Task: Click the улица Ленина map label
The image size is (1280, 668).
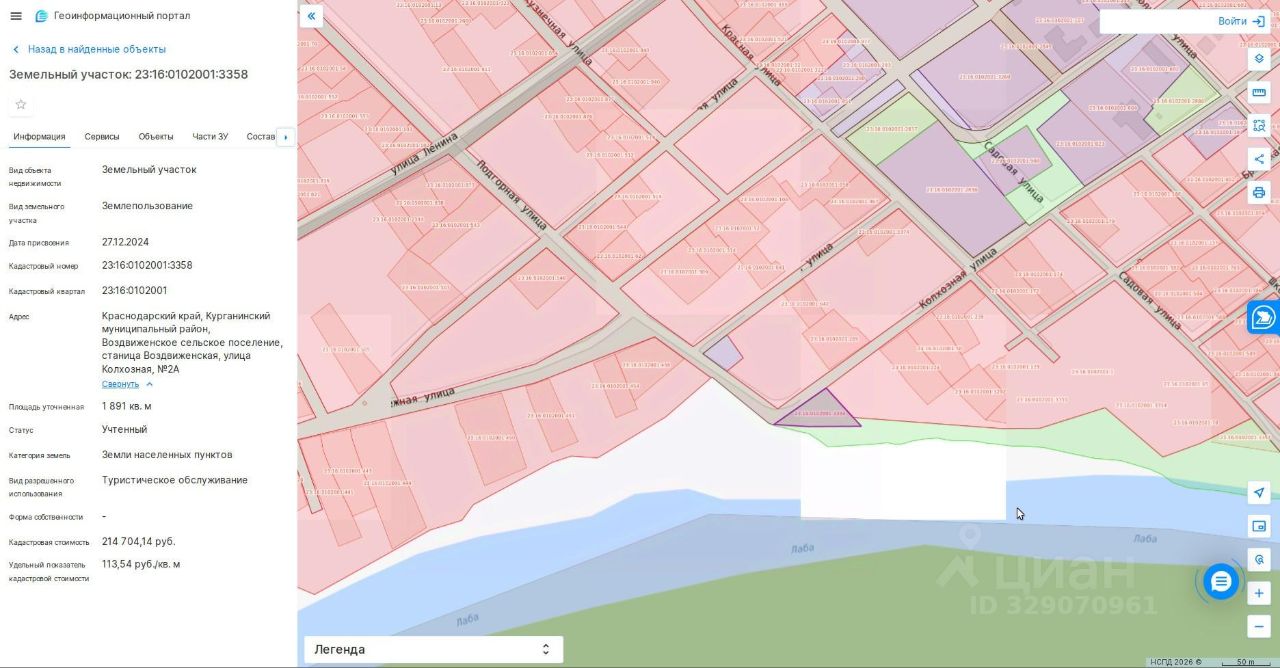Action: (424, 156)
